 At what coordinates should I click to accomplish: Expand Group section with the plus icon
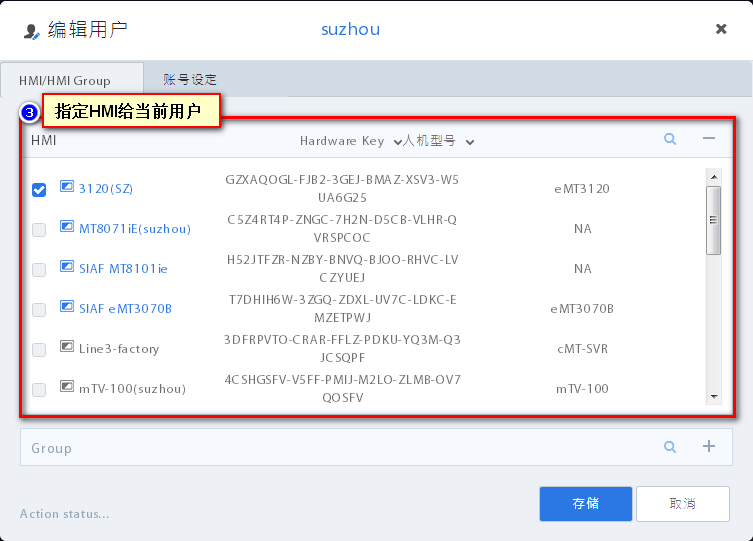708,447
